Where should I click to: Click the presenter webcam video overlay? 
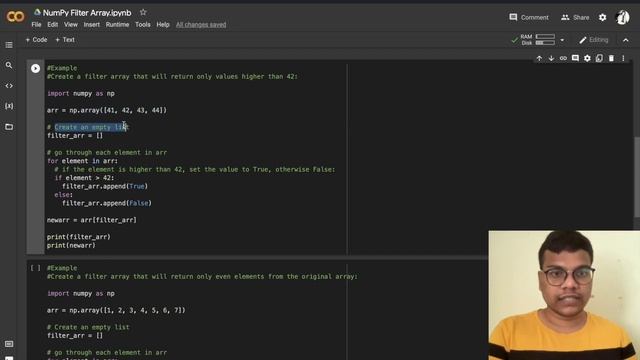click(x=564, y=295)
